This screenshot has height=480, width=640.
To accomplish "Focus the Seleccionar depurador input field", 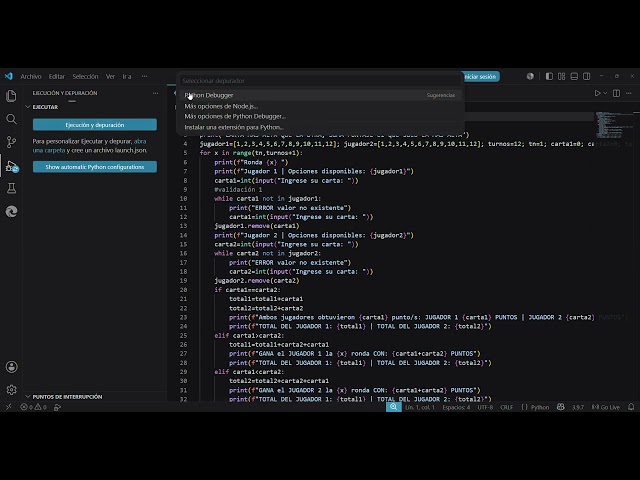I will [x=320, y=81].
